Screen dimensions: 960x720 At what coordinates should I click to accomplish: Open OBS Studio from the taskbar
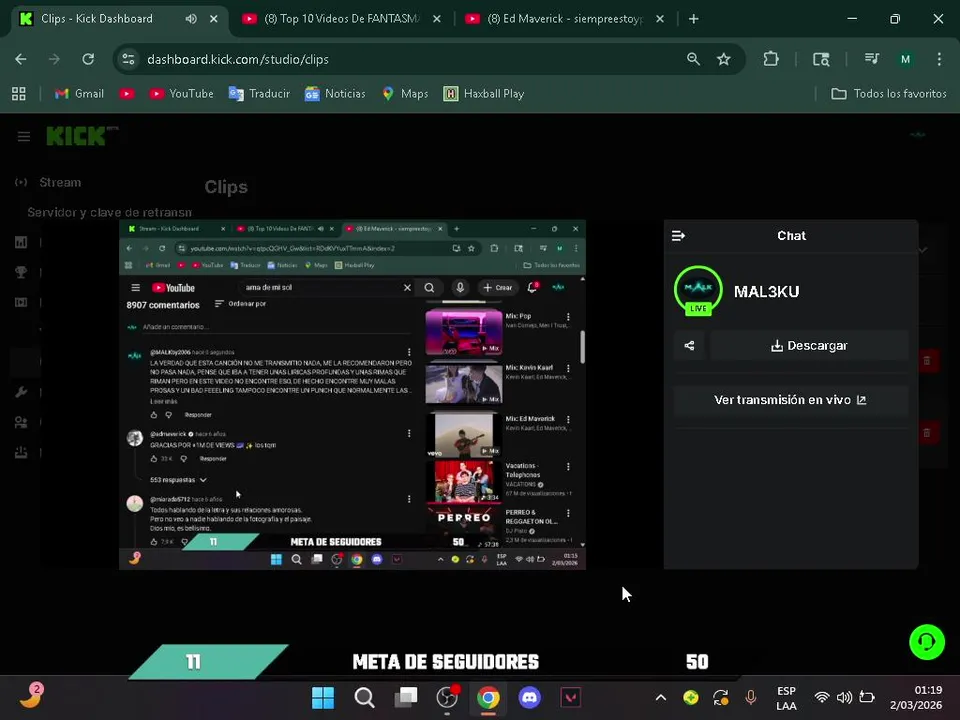(x=447, y=697)
